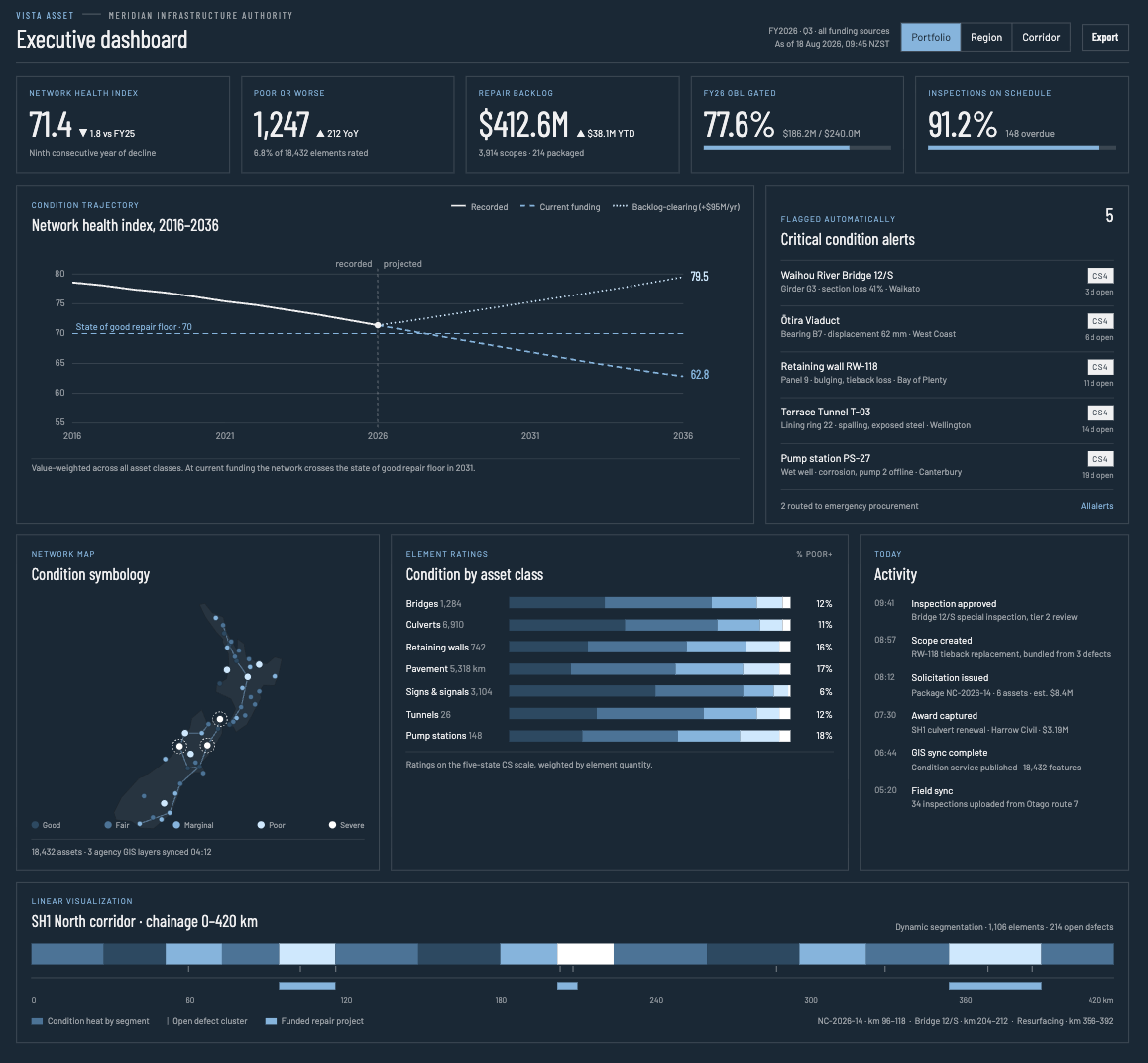1148x1063 pixels.
Task: Click the Recorded legend line marker
Action: pos(458,207)
